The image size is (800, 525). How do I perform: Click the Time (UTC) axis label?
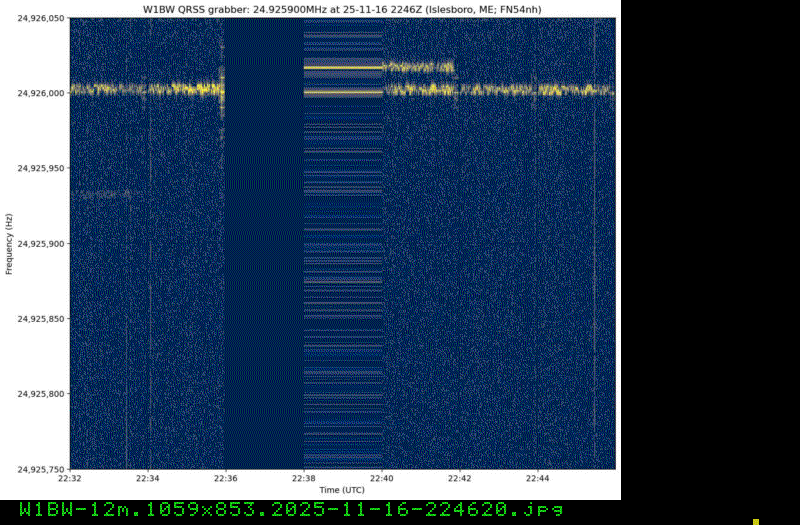coord(342,490)
